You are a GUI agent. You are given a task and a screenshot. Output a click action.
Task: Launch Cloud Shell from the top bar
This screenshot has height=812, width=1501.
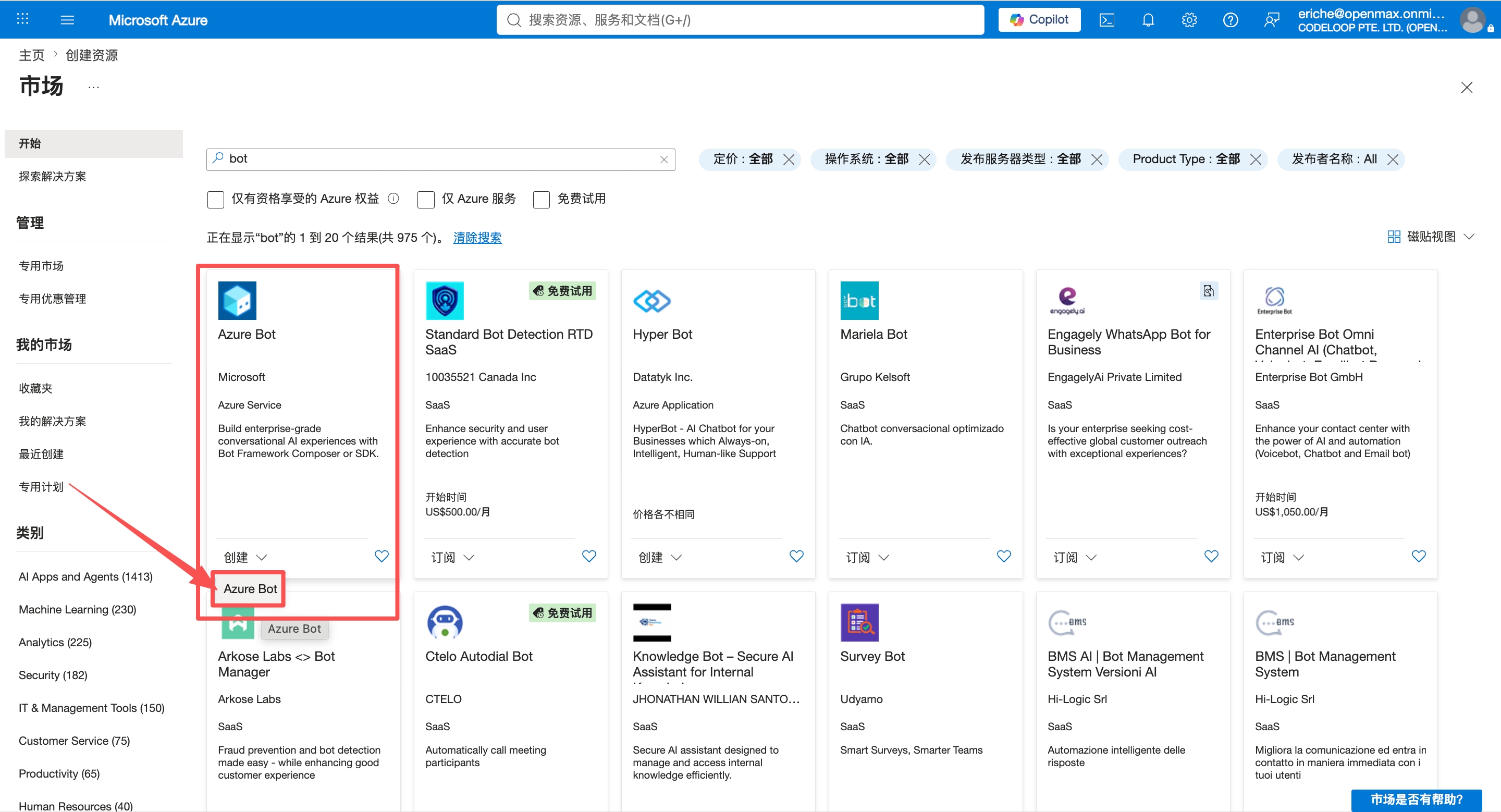[1106, 20]
